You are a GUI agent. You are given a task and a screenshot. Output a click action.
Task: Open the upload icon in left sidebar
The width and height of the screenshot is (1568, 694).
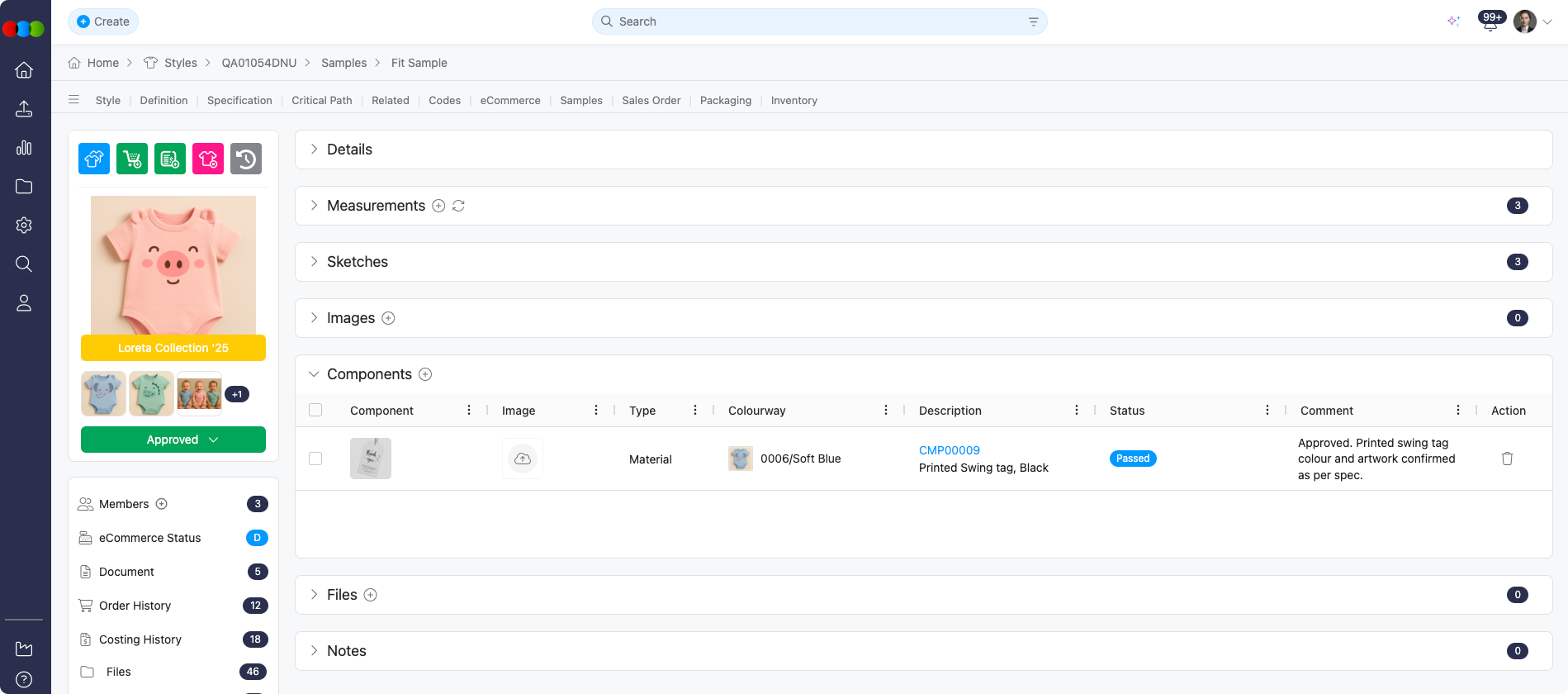click(24, 109)
